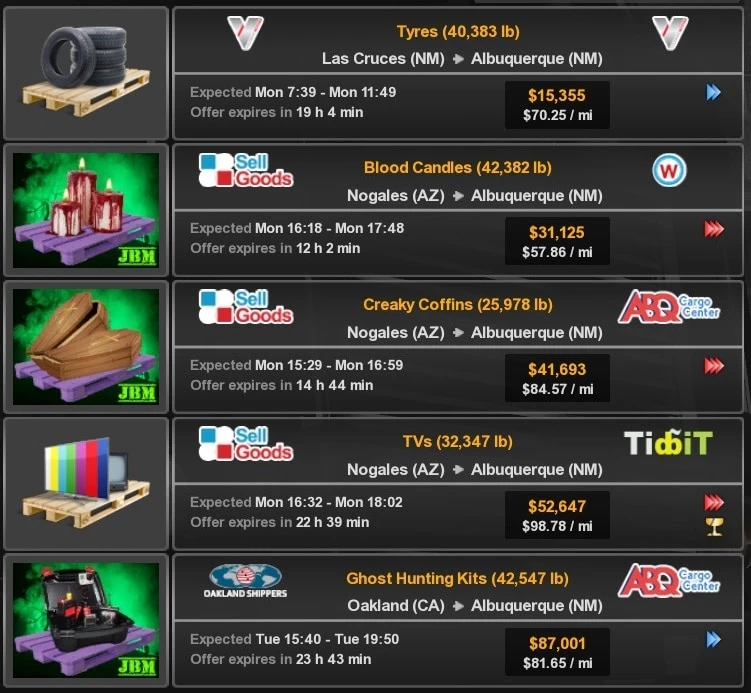Image resolution: width=751 pixels, height=693 pixels.
Task: Click the TVs cargo thumbnail
Action: 86,483
